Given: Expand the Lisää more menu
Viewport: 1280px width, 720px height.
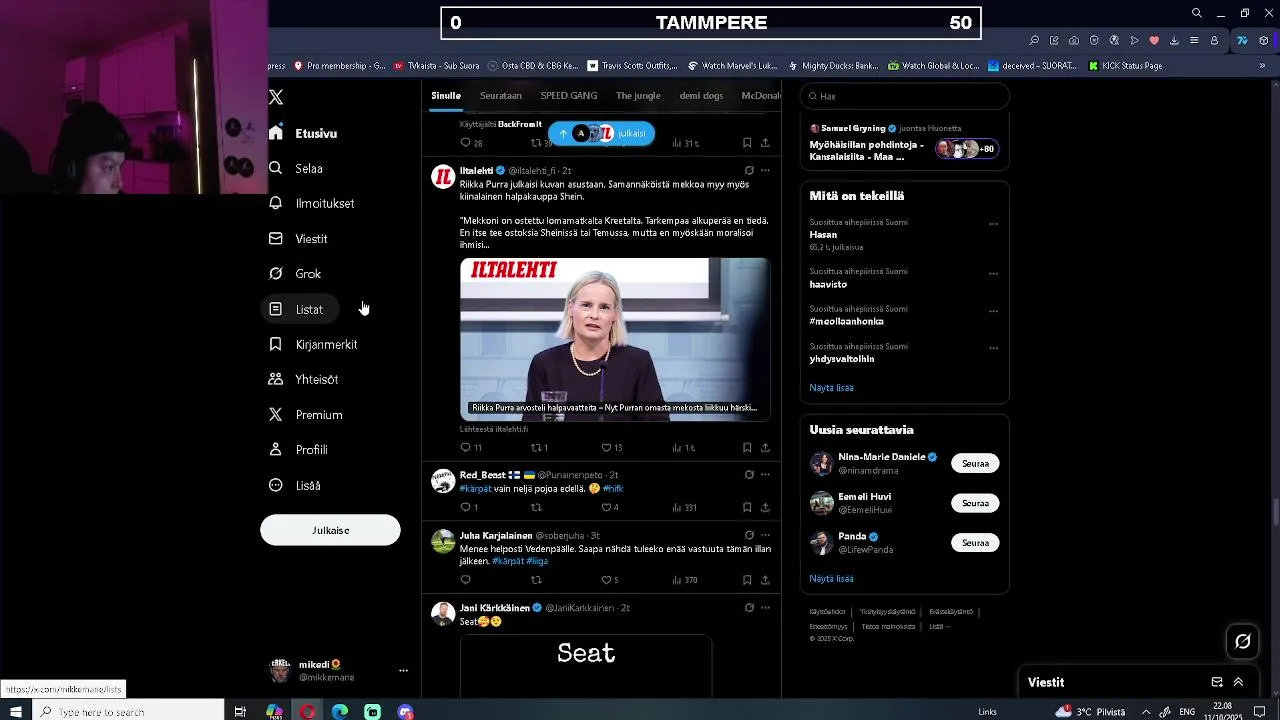Looking at the screenshot, I should [x=295, y=485].
